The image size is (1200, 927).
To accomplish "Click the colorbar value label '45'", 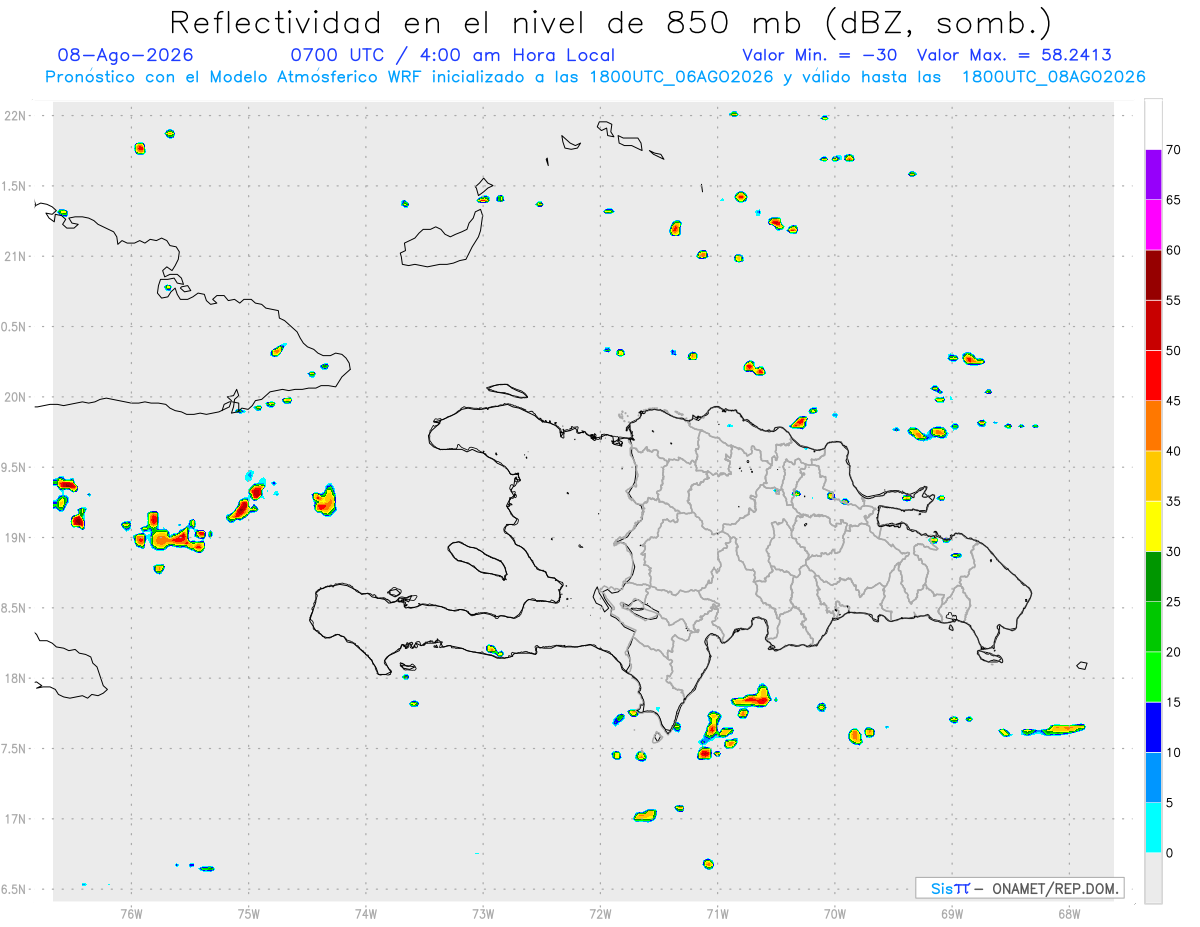I will 1173,401.
